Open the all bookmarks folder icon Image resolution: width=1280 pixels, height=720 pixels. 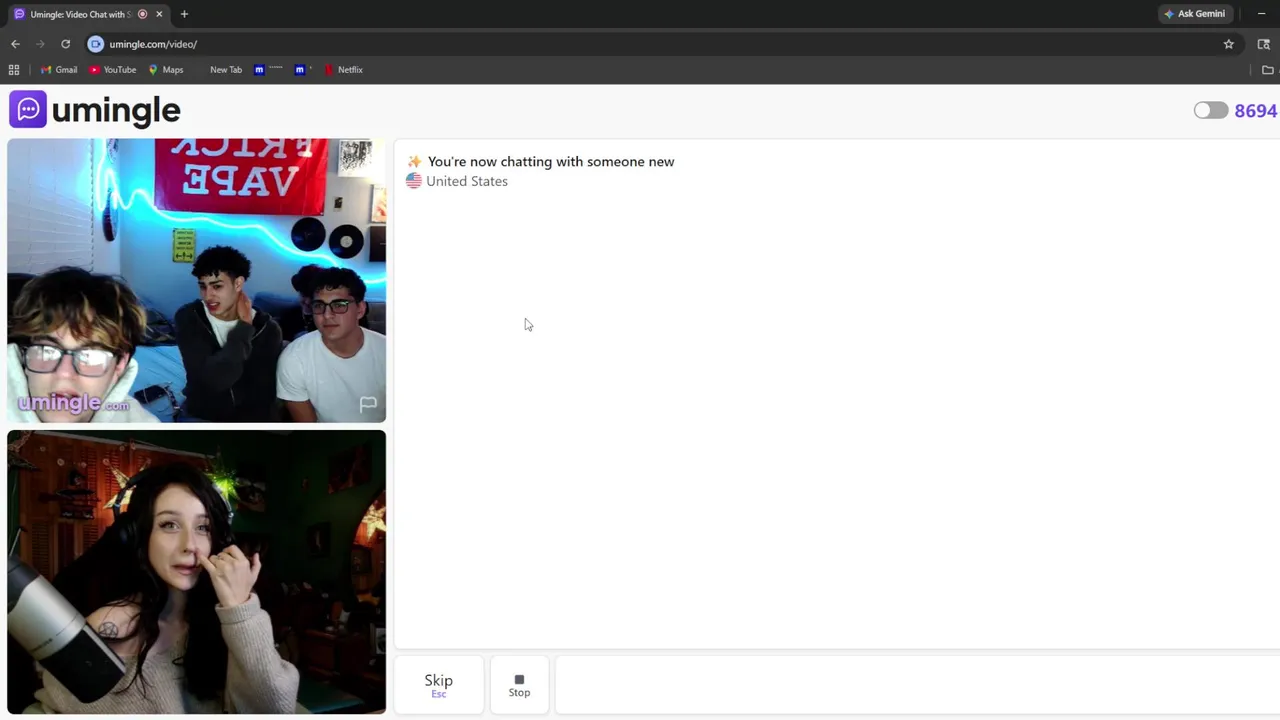1268,70
